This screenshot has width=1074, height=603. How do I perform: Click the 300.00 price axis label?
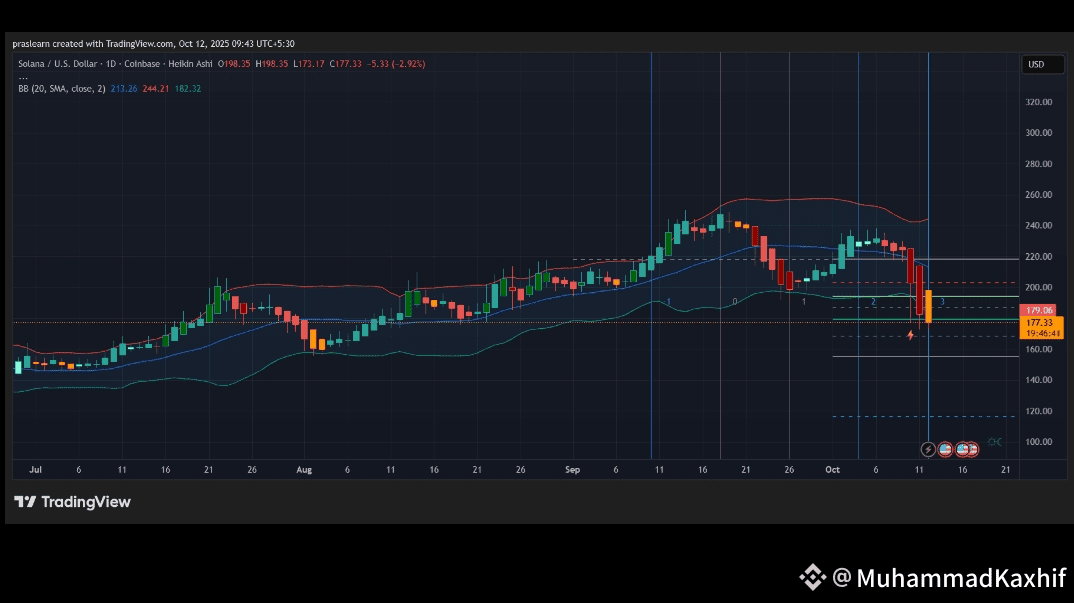tap(1038, 133)
